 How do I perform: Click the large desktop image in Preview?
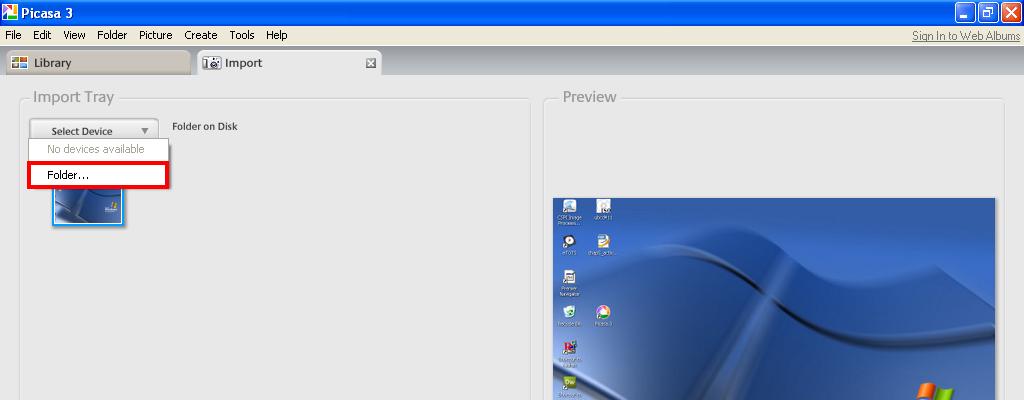point(774,300)
